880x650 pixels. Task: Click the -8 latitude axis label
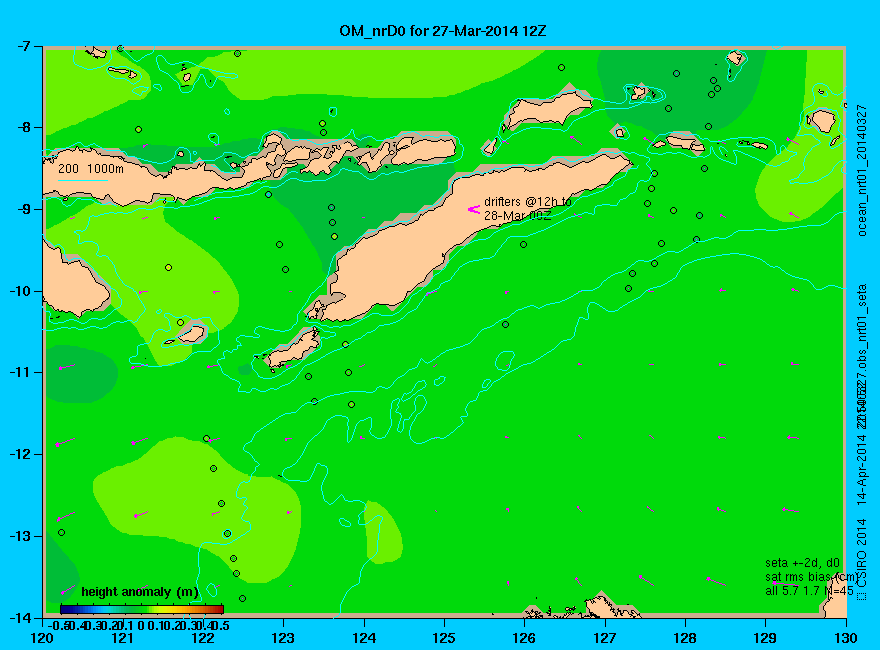click(x=22, y=127)
